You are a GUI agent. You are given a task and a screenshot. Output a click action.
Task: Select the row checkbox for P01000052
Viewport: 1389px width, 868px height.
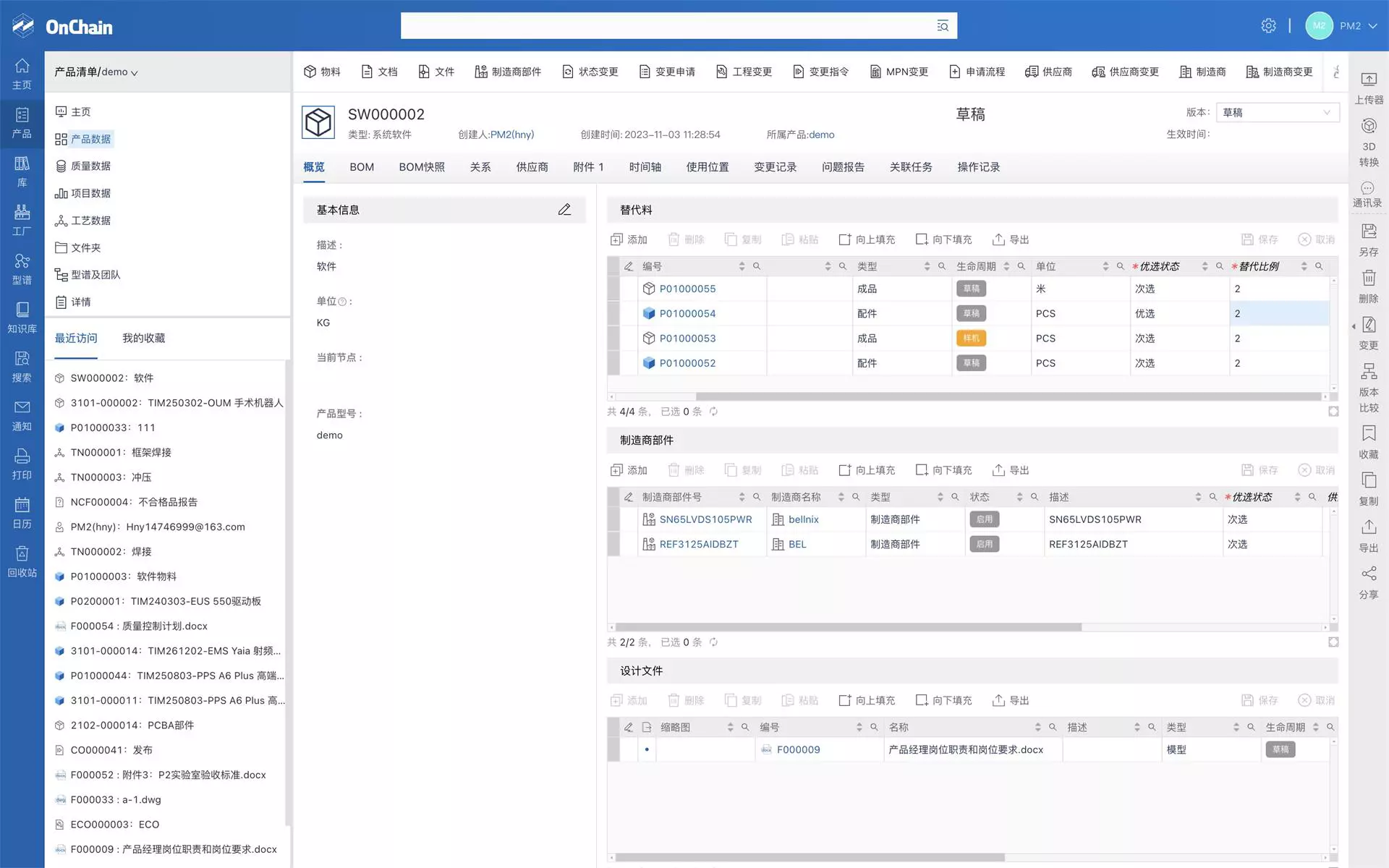613,363
